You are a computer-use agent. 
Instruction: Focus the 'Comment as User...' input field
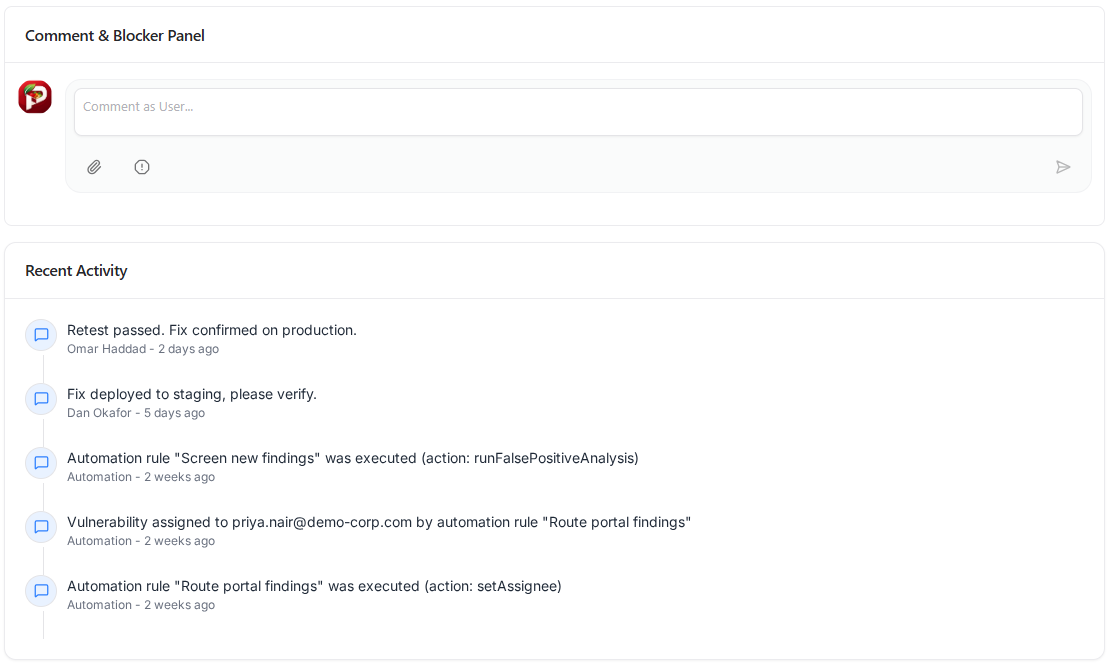click(x=578, y=112)
